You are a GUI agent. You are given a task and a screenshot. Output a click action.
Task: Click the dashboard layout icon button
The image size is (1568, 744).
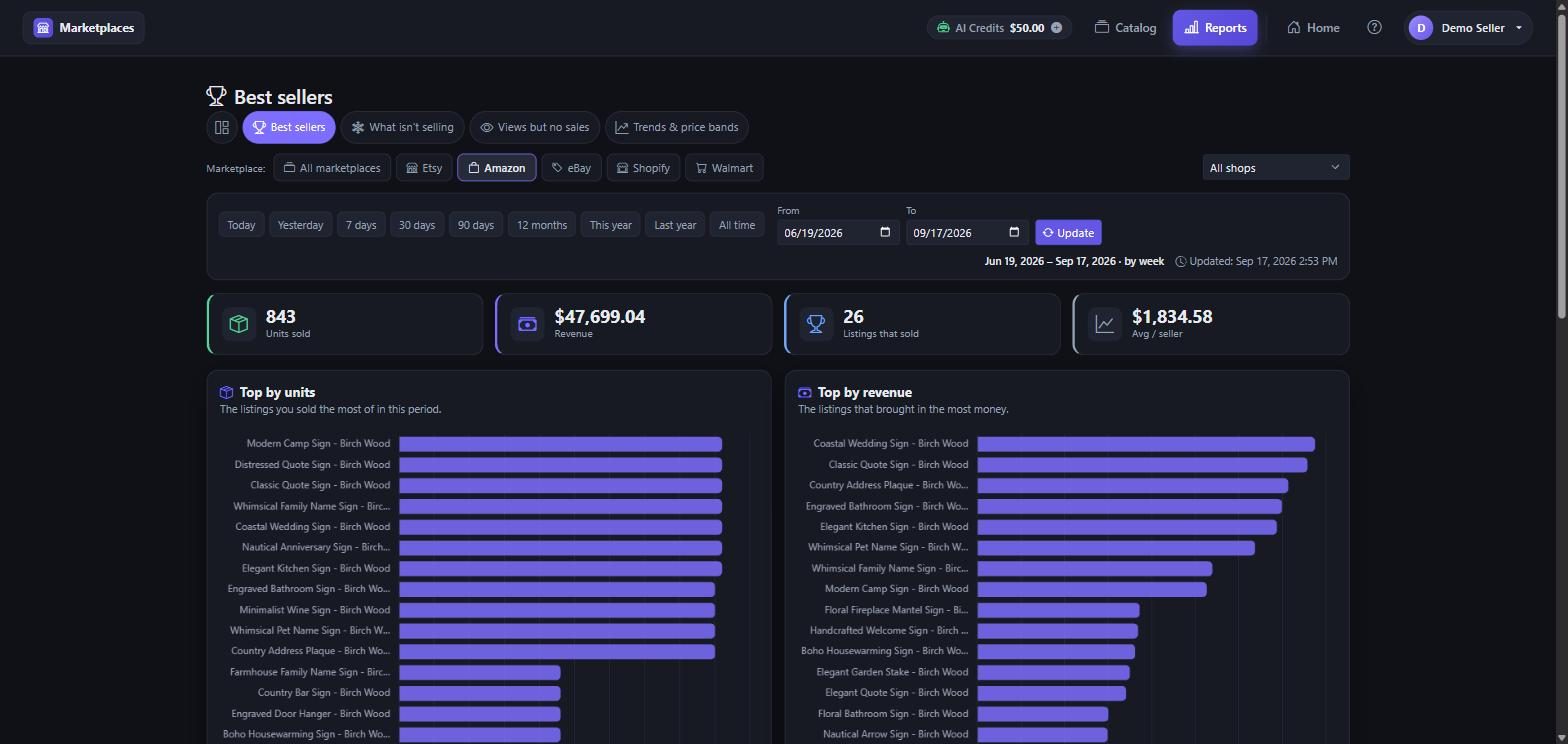tap(222, 127)
